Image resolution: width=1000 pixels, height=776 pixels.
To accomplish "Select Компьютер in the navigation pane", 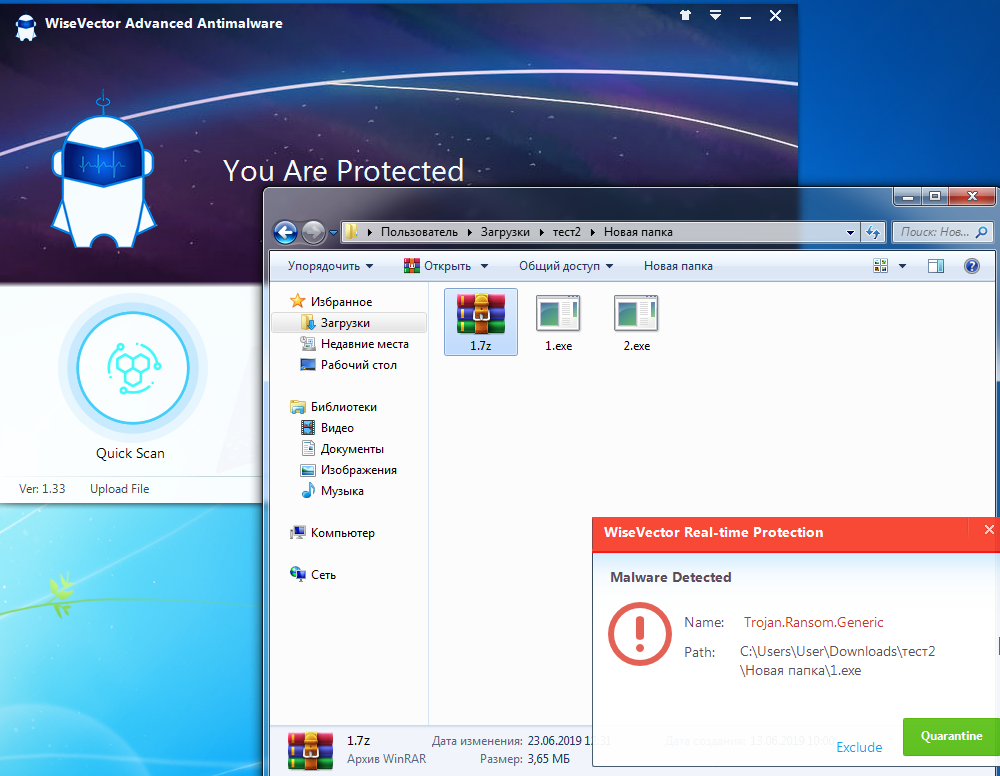I will 332,532.
